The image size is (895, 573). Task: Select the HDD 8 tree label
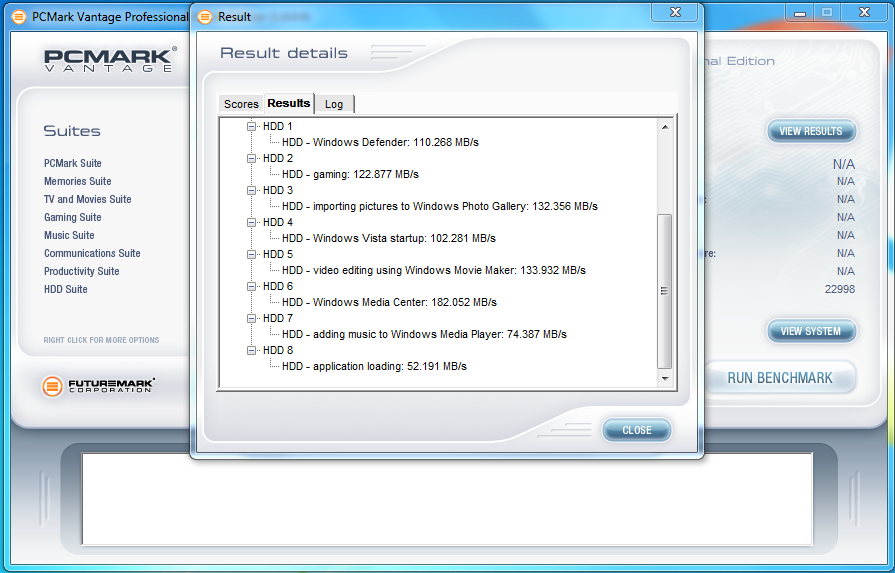coord(278,350)
